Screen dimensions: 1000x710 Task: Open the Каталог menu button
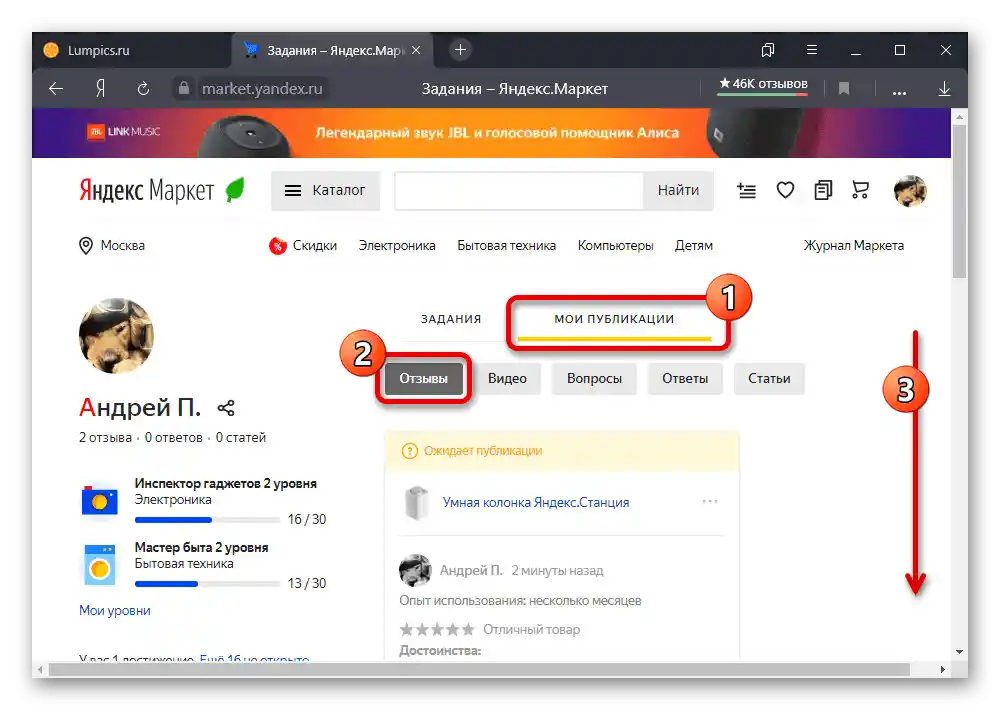pyautogui.click(x=325, y=190)
